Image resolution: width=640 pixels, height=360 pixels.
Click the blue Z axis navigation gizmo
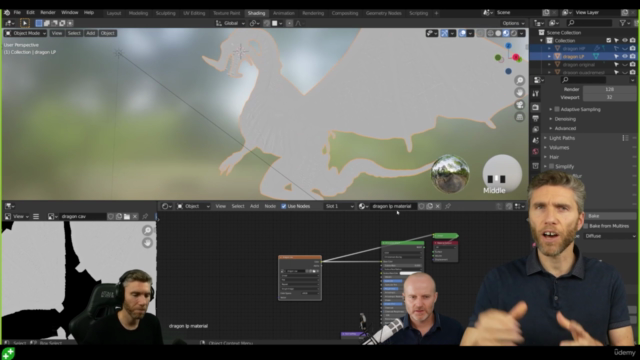(x=508, y=46)
